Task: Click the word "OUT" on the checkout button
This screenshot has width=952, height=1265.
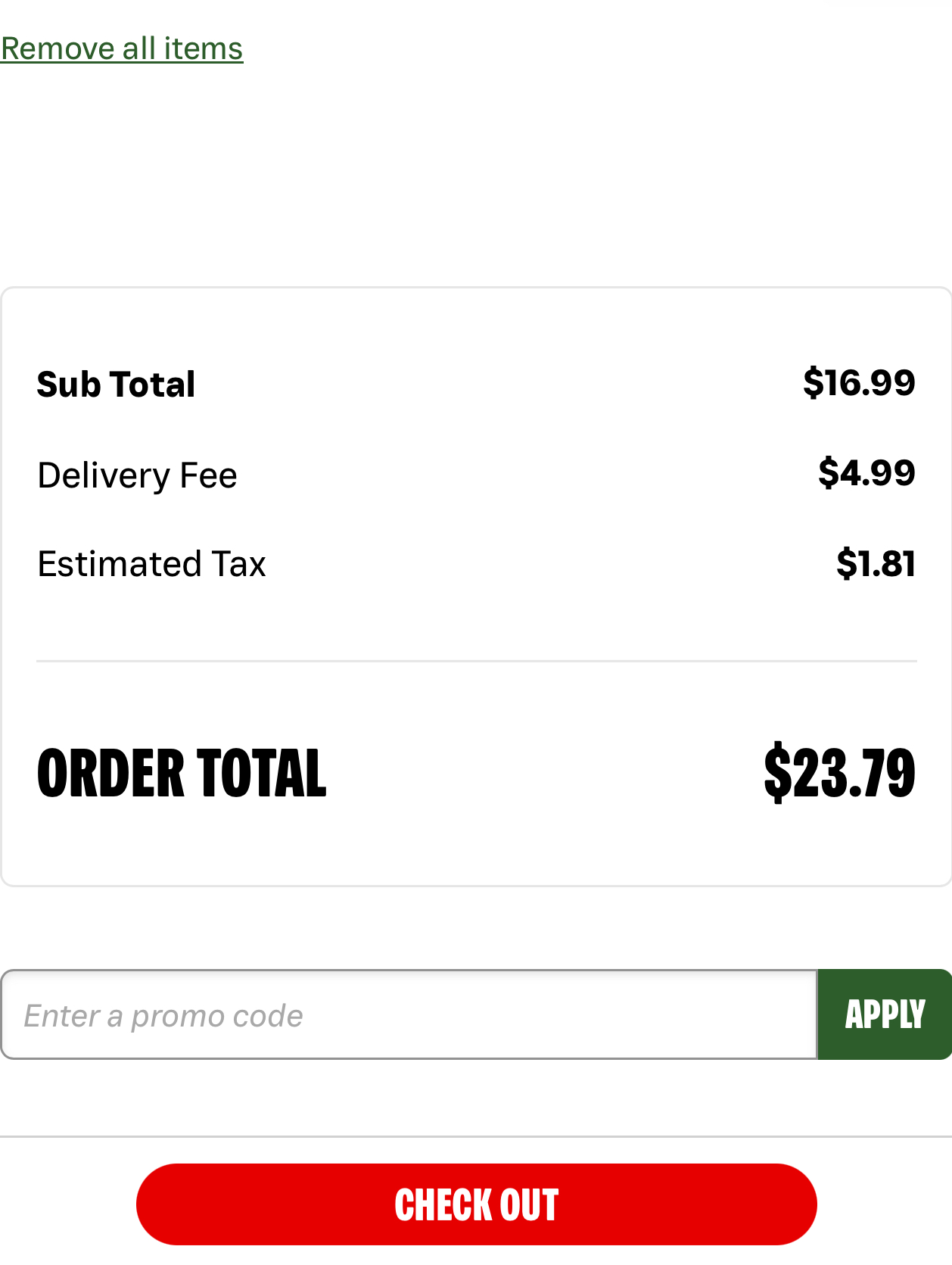Action: coord(529,1205)
